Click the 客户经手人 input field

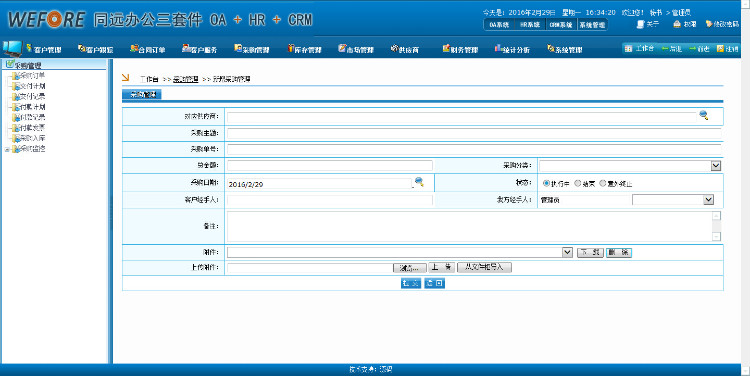(x=330, y=200)
